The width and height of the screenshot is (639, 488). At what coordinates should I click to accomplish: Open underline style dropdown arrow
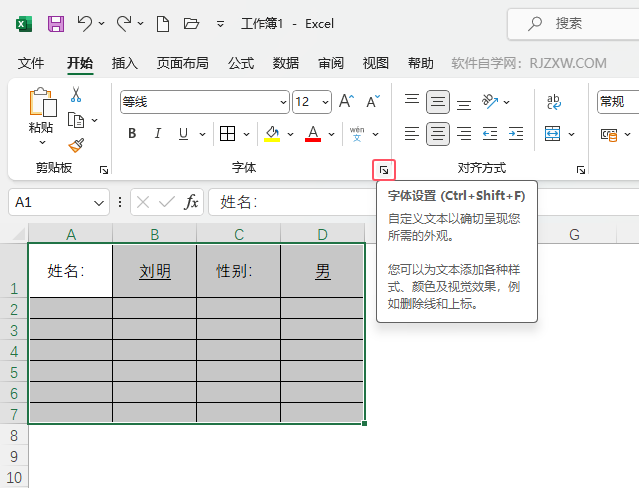click(x=202, y=134)
